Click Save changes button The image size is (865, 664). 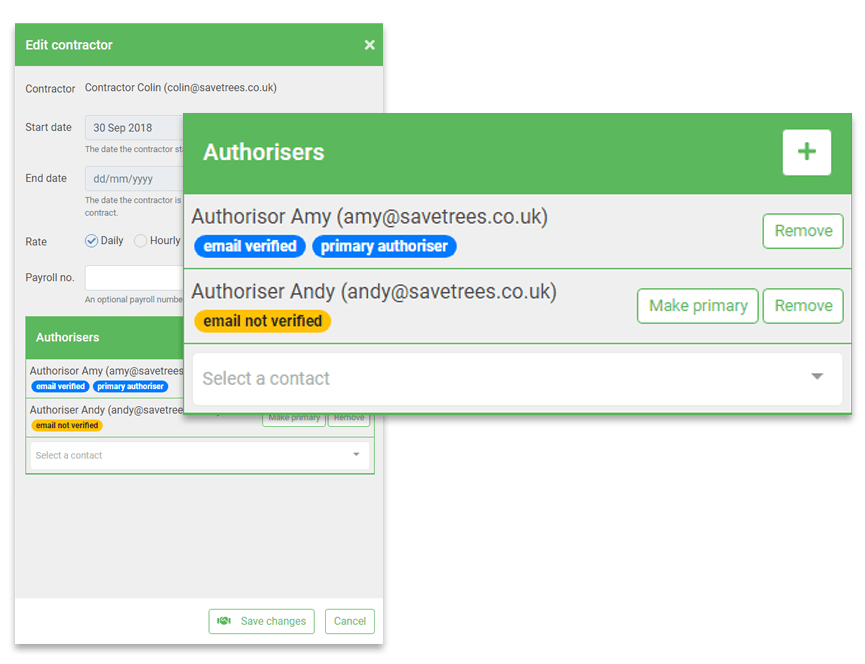click(x=261, y=621)
